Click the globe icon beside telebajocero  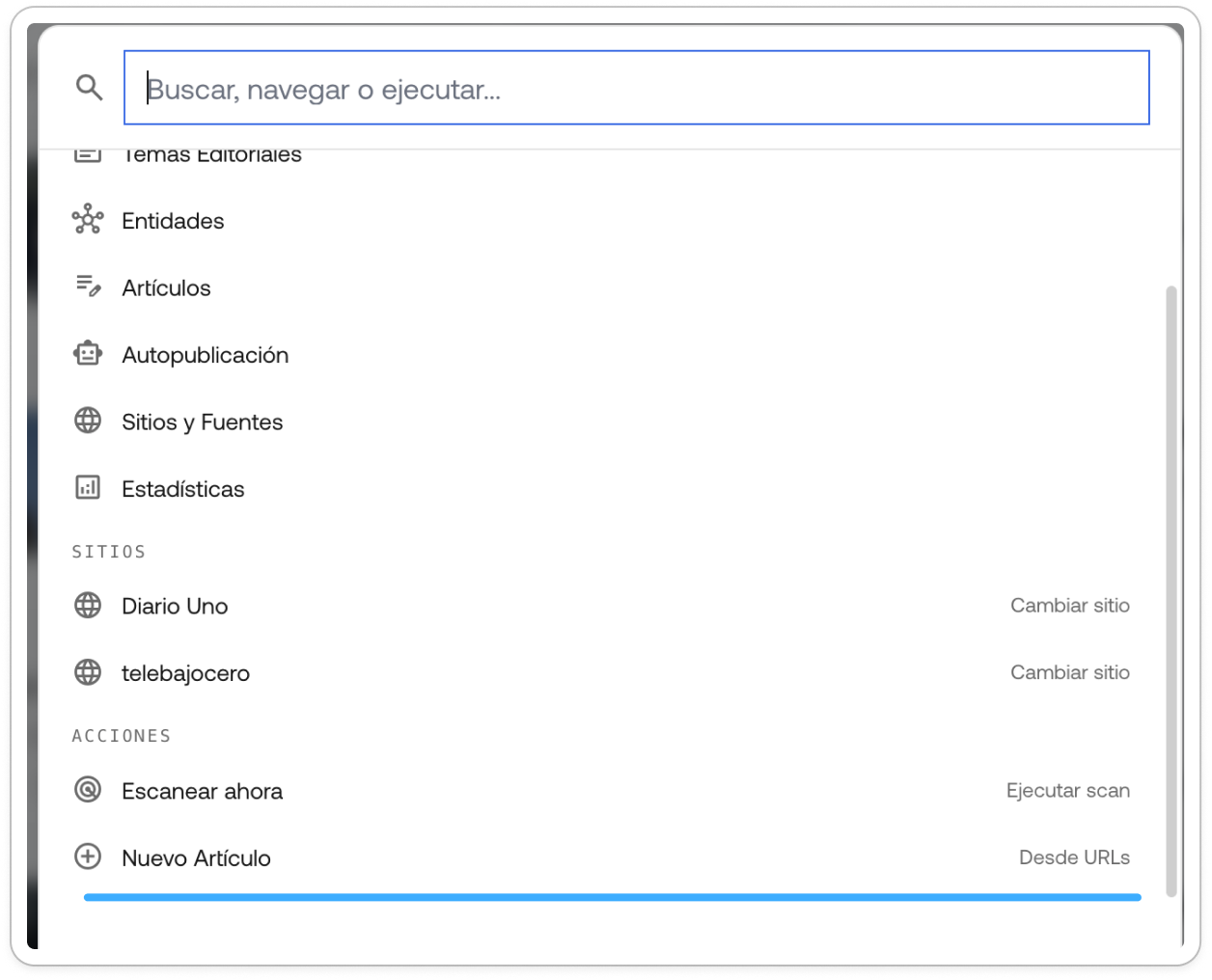88,672
